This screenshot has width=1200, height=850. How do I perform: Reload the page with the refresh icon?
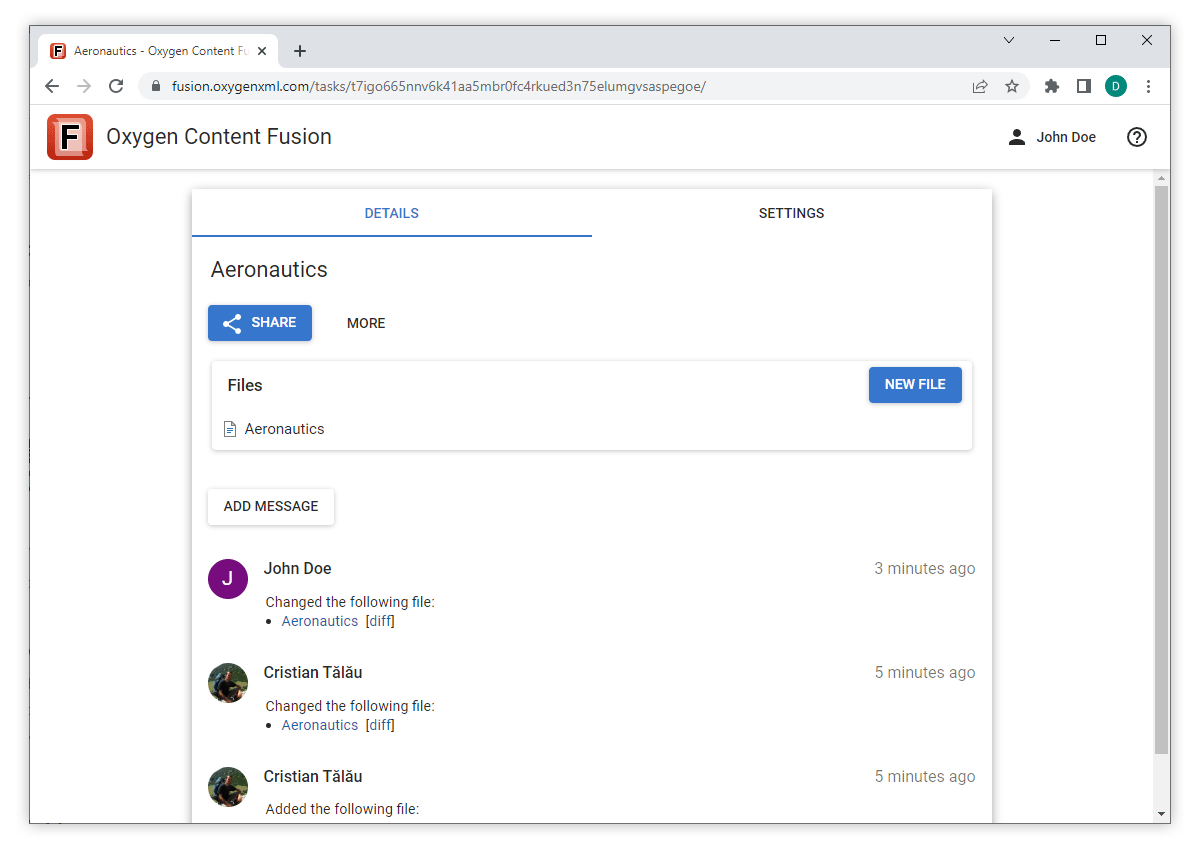(116, 86)
